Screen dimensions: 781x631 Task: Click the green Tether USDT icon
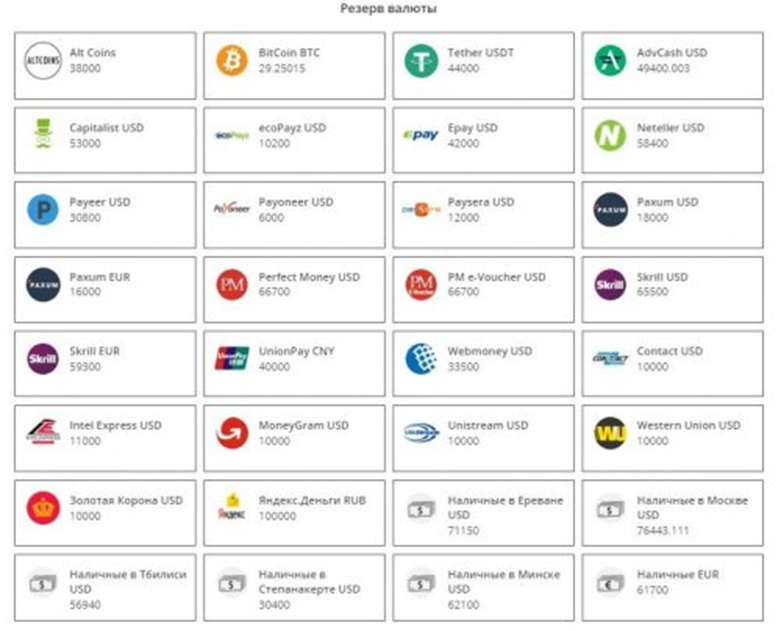pos(421,60)
